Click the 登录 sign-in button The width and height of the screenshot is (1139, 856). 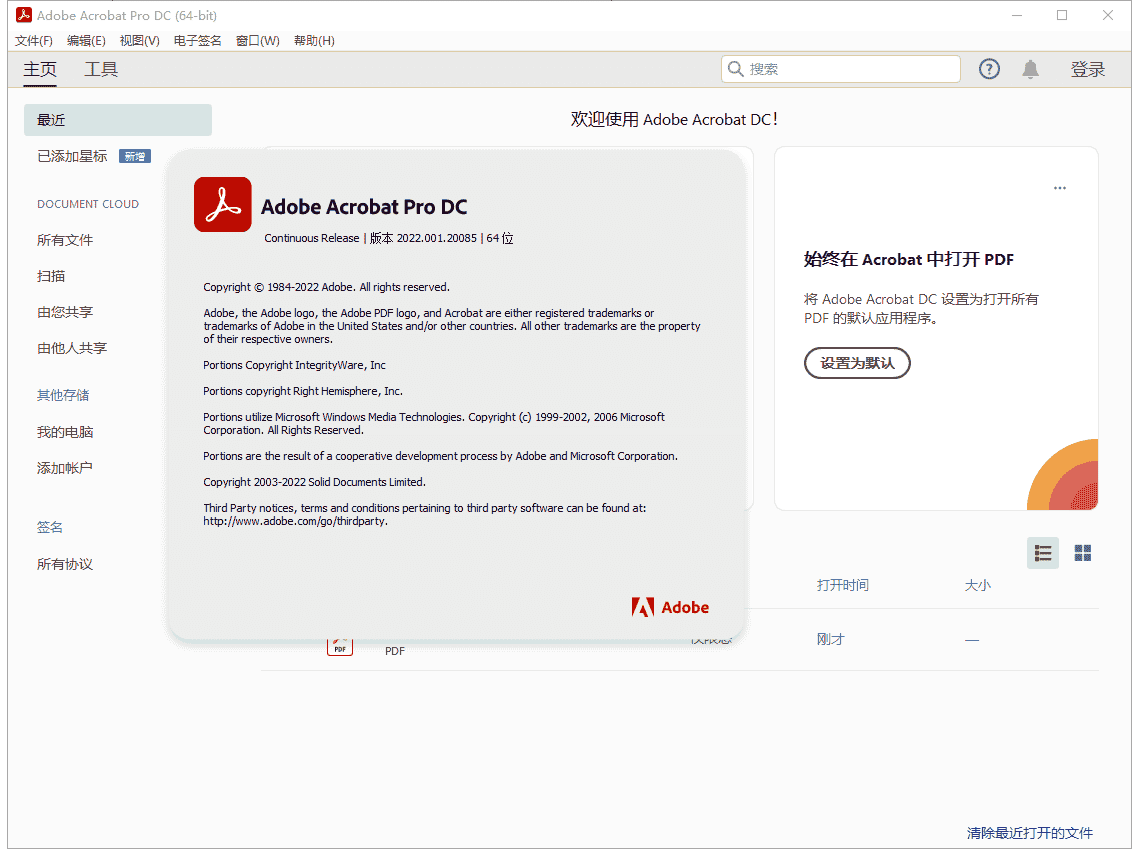point(1087,69)
